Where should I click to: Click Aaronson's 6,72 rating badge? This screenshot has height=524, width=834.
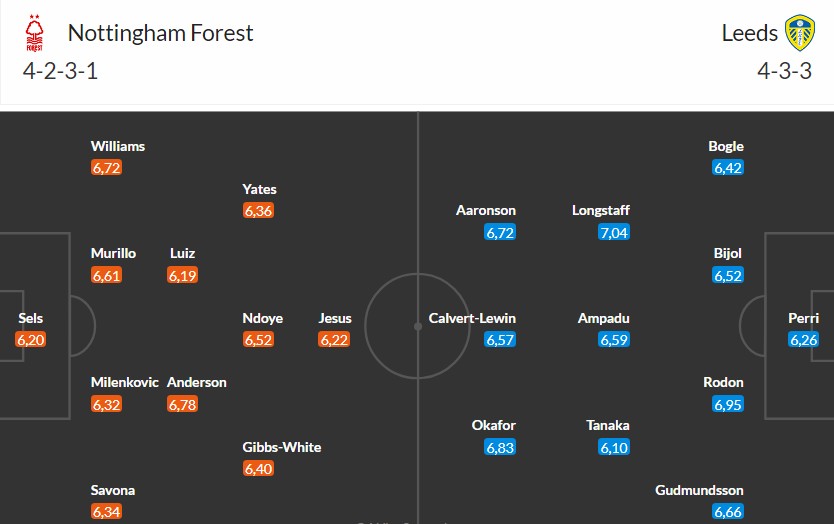click(x=500, y=233)
